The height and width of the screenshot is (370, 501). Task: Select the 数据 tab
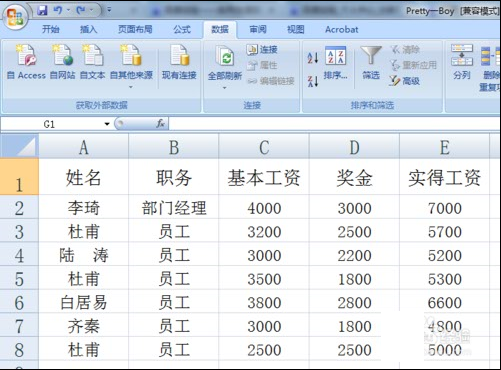(220, 29)
